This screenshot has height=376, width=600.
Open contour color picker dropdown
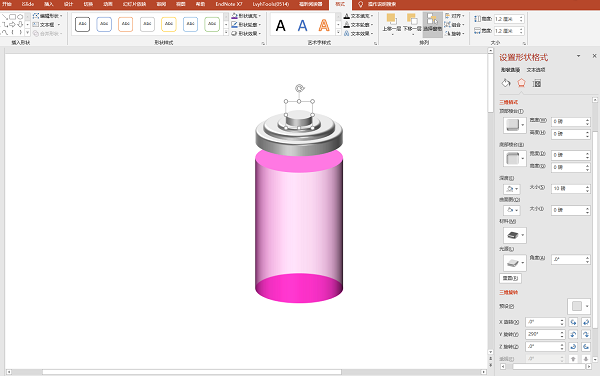click(512, 210)
